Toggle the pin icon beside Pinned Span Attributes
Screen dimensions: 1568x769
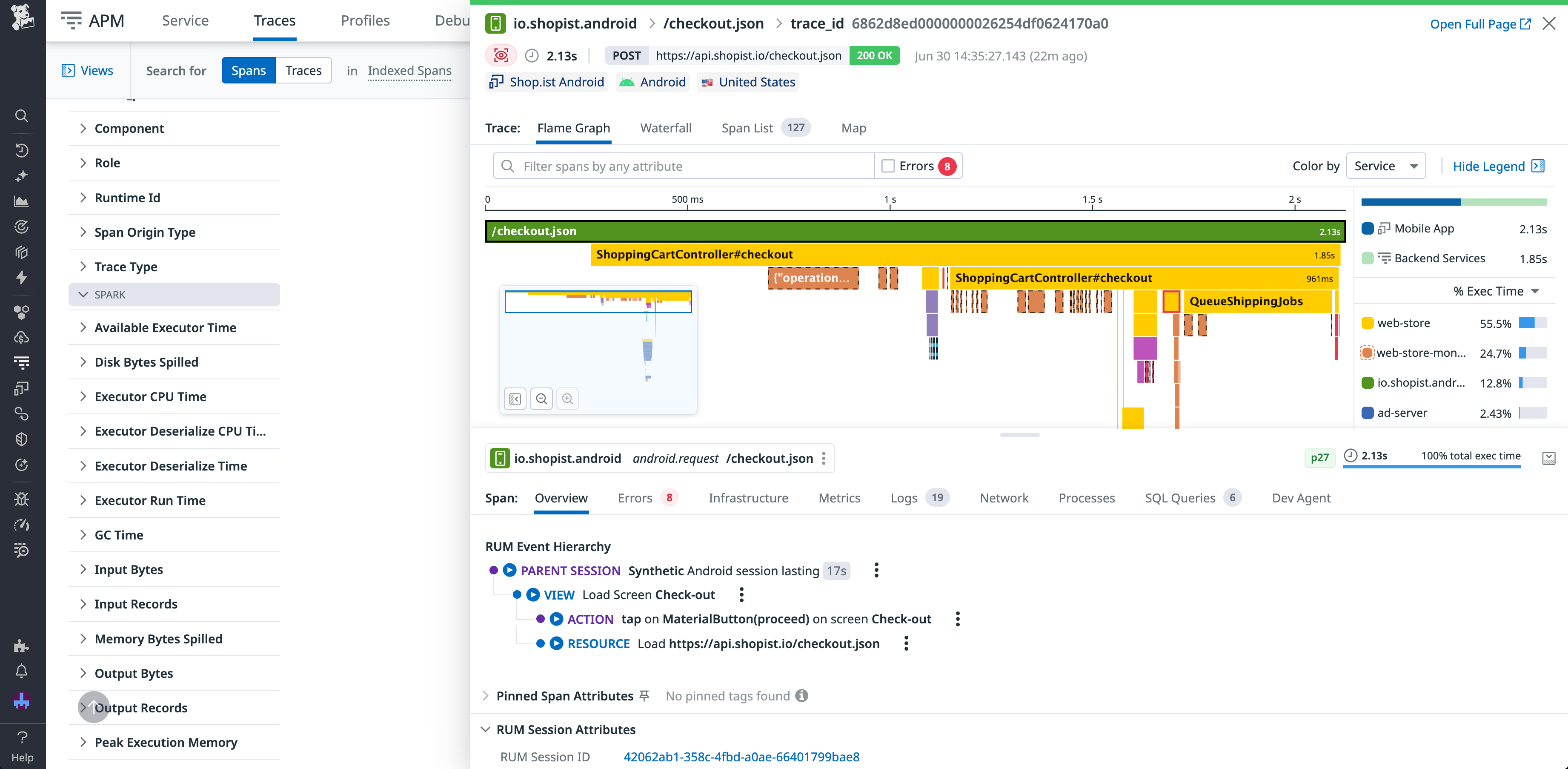(645, 695)
